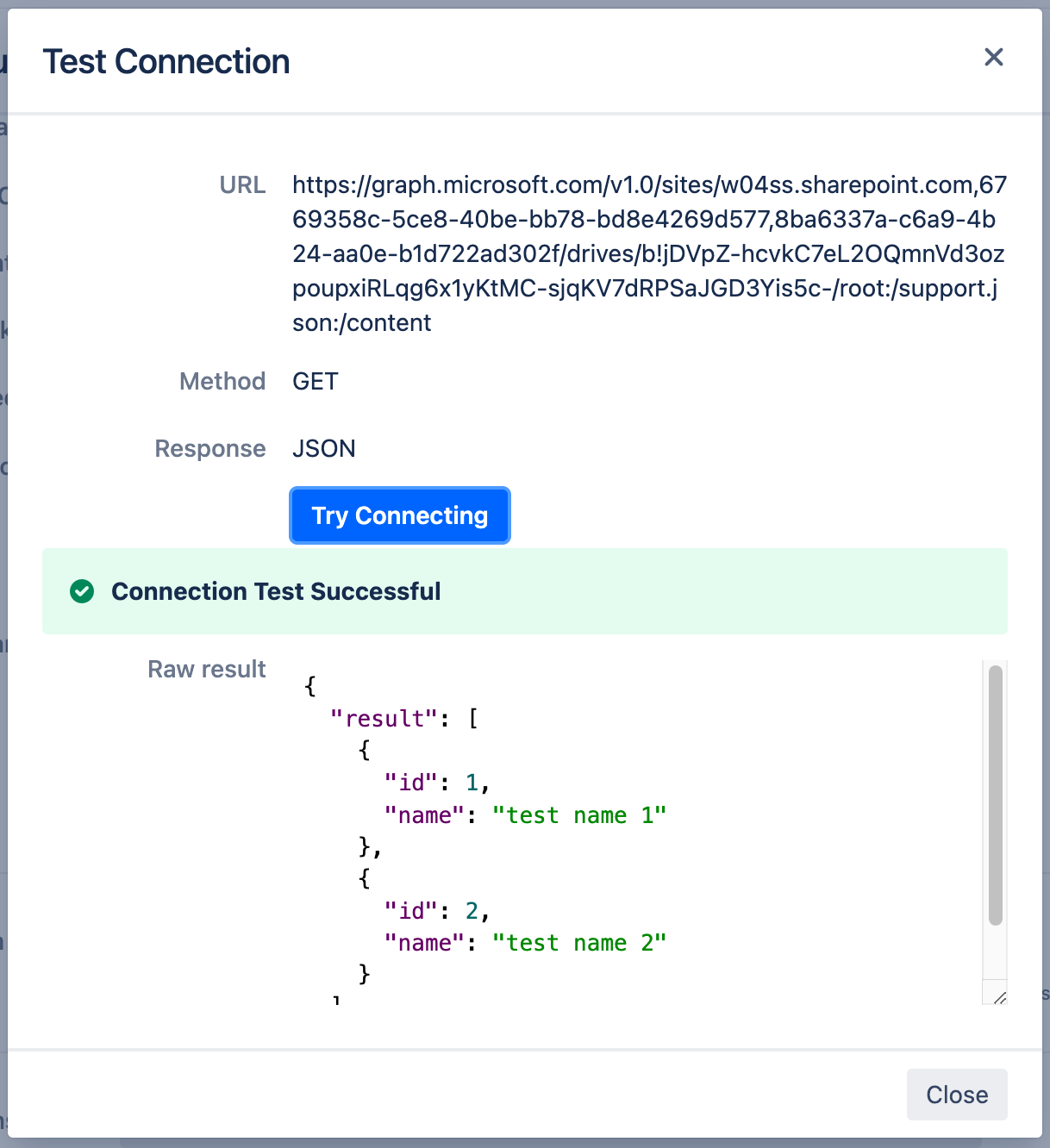The width and height of the screenshot is (1050, 1148).
Task: Click the "test name 2" string value
Action: point(578,943)
